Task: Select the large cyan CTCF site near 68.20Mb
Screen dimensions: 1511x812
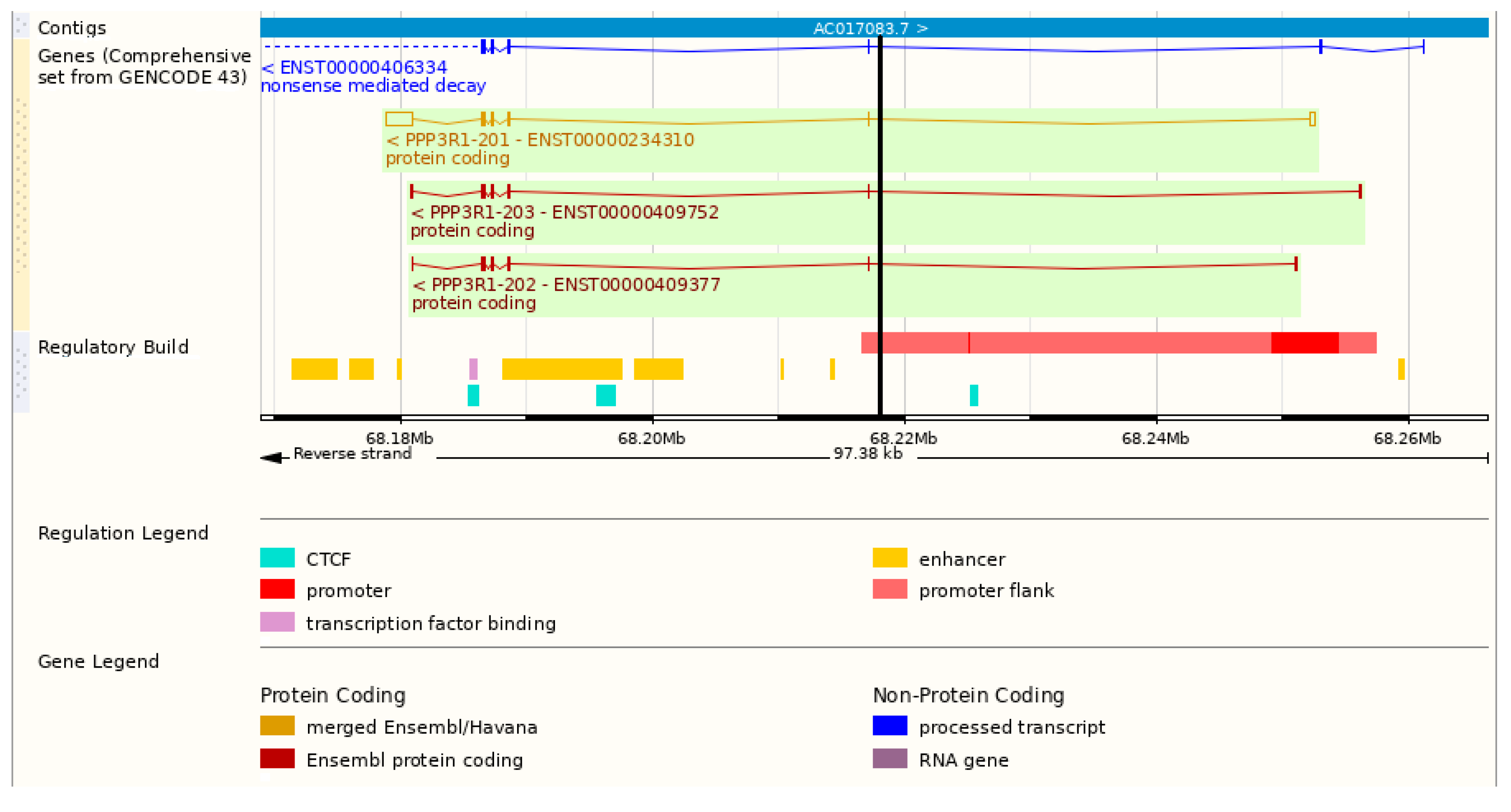Action: 605,395
